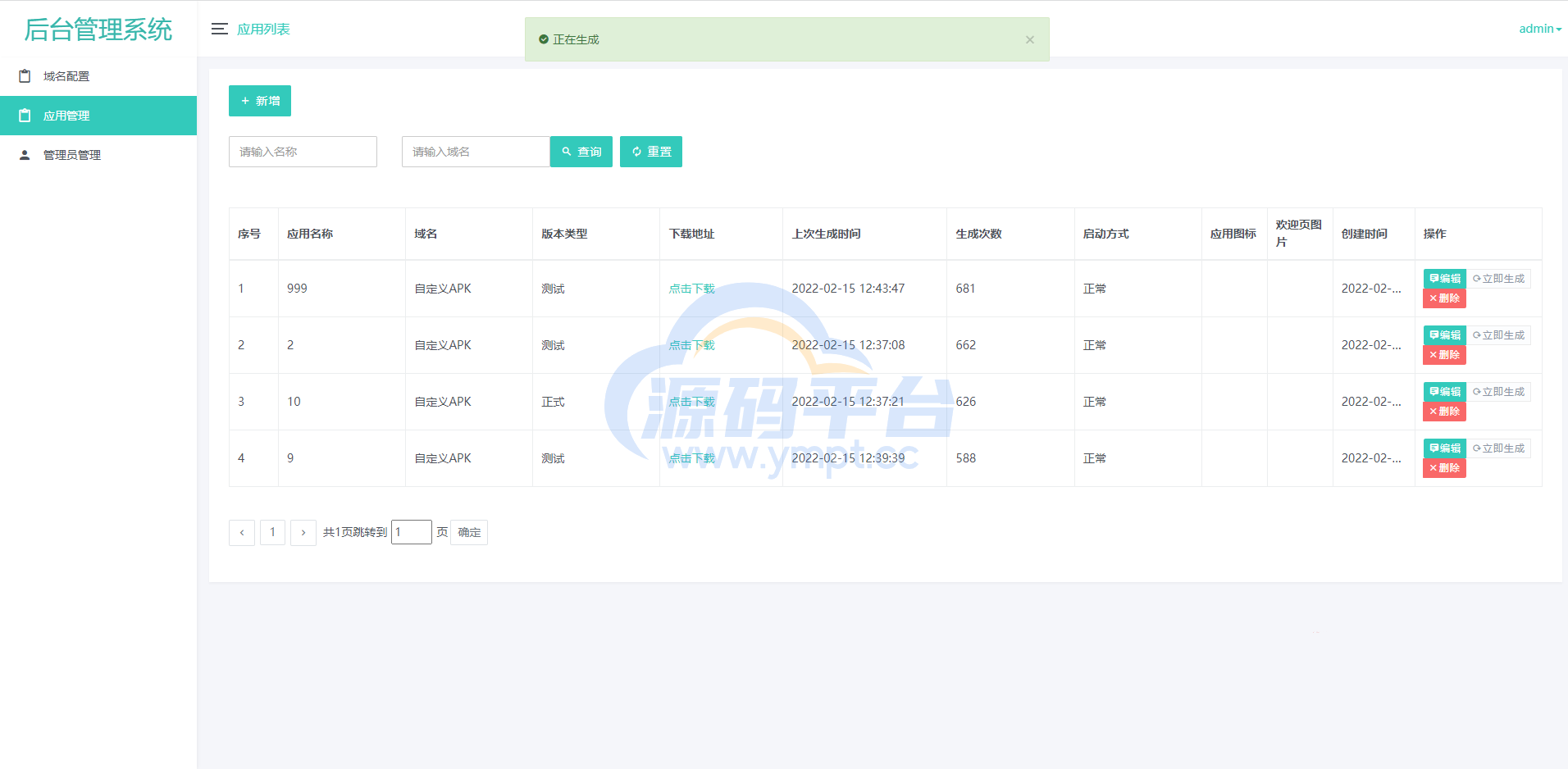The height and width of the screenshot is (769, 1568).
Task: Click the 查询 search button
Action: (x=581, y=152)
